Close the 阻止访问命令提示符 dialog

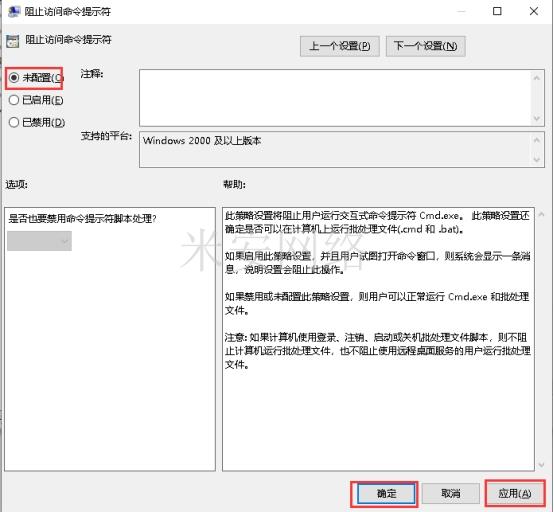coord(534,11)
